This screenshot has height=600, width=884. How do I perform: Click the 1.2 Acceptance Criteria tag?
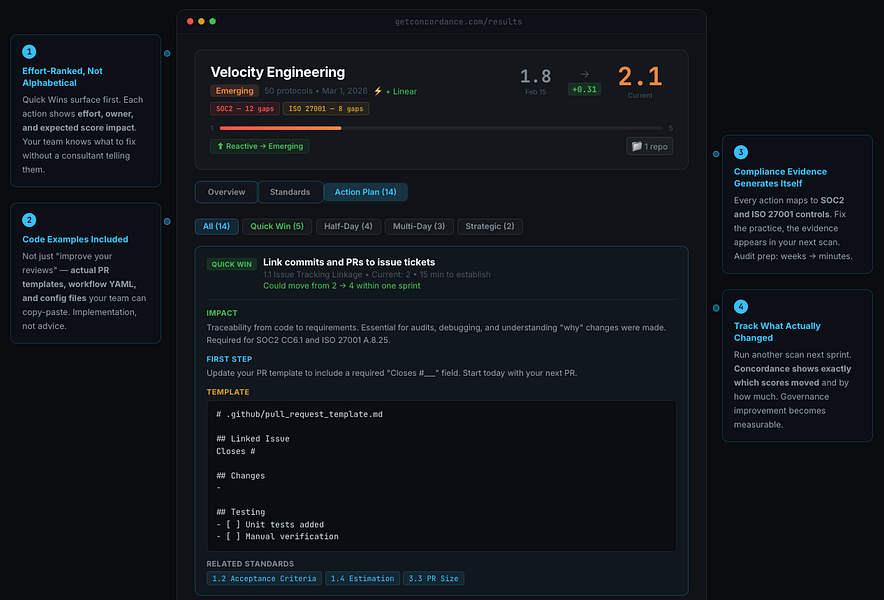click(x=264, y=579)
